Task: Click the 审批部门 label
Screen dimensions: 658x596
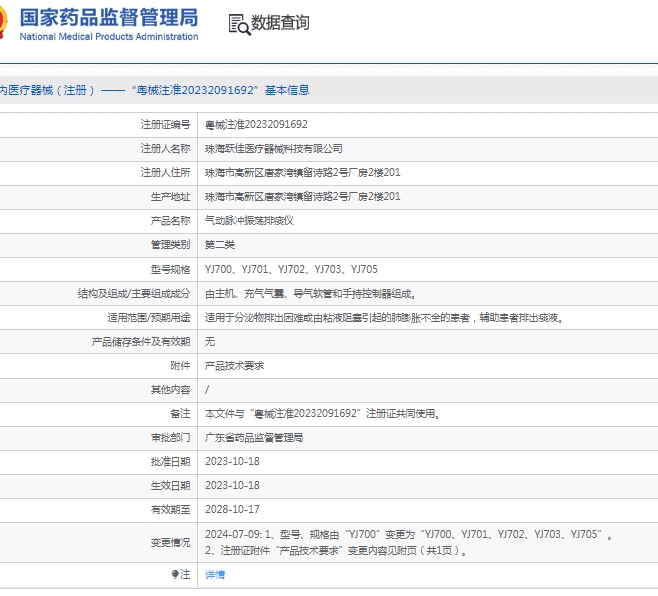Action: tap(170, 438)
